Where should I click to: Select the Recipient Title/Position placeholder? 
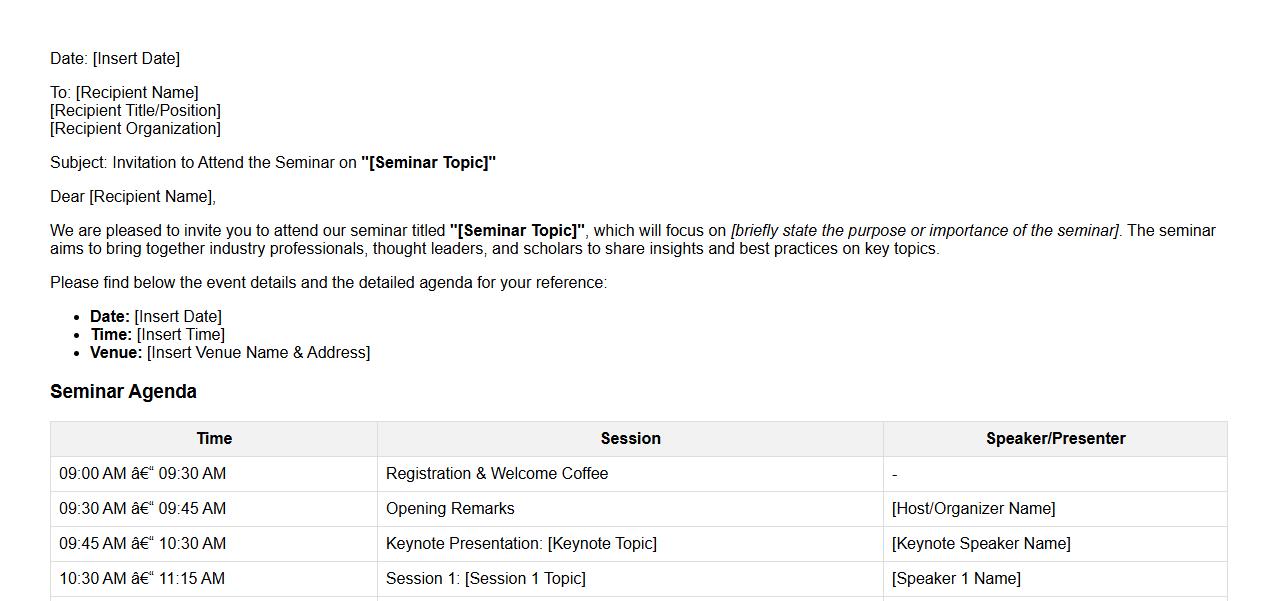tap(135, 111)
